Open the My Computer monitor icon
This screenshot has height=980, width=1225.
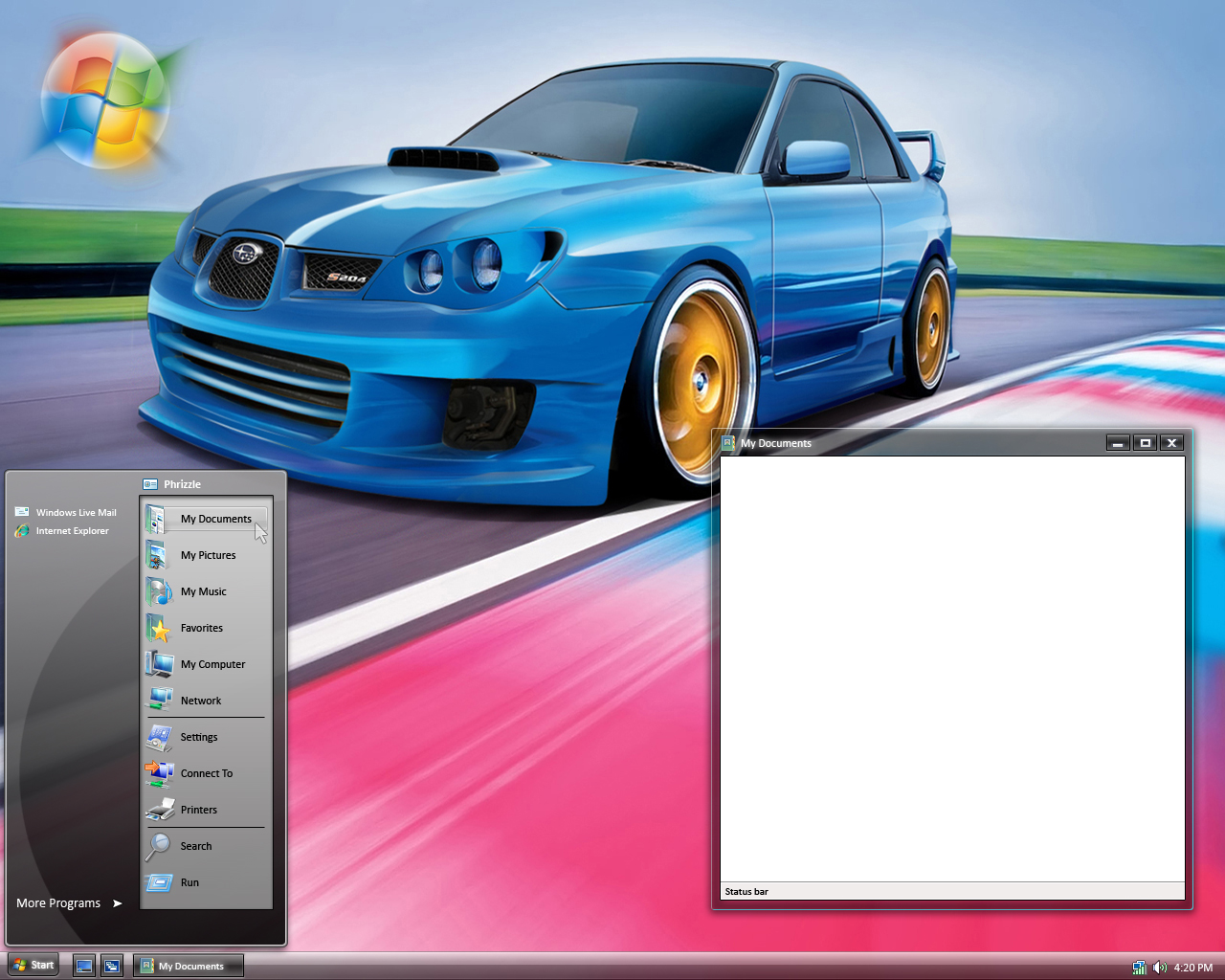pos(159,664)
